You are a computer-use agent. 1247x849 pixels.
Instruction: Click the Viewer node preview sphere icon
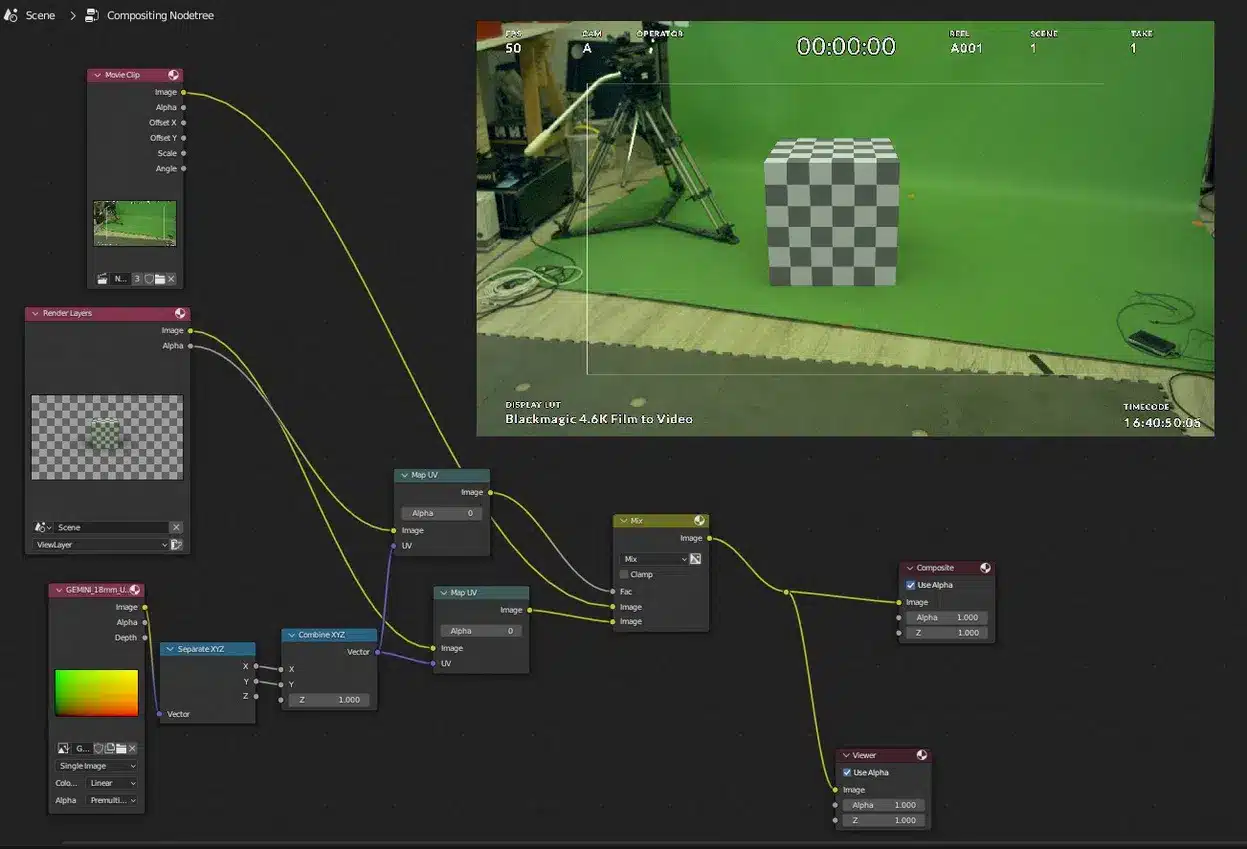[x=921, y=755]
